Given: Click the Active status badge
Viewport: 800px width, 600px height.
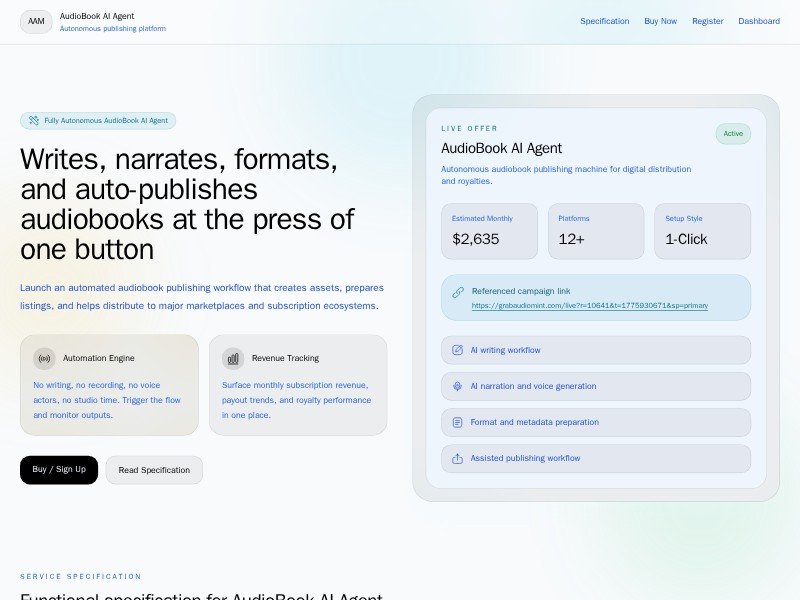Looking at the screenshot, I should click(733, 134).
